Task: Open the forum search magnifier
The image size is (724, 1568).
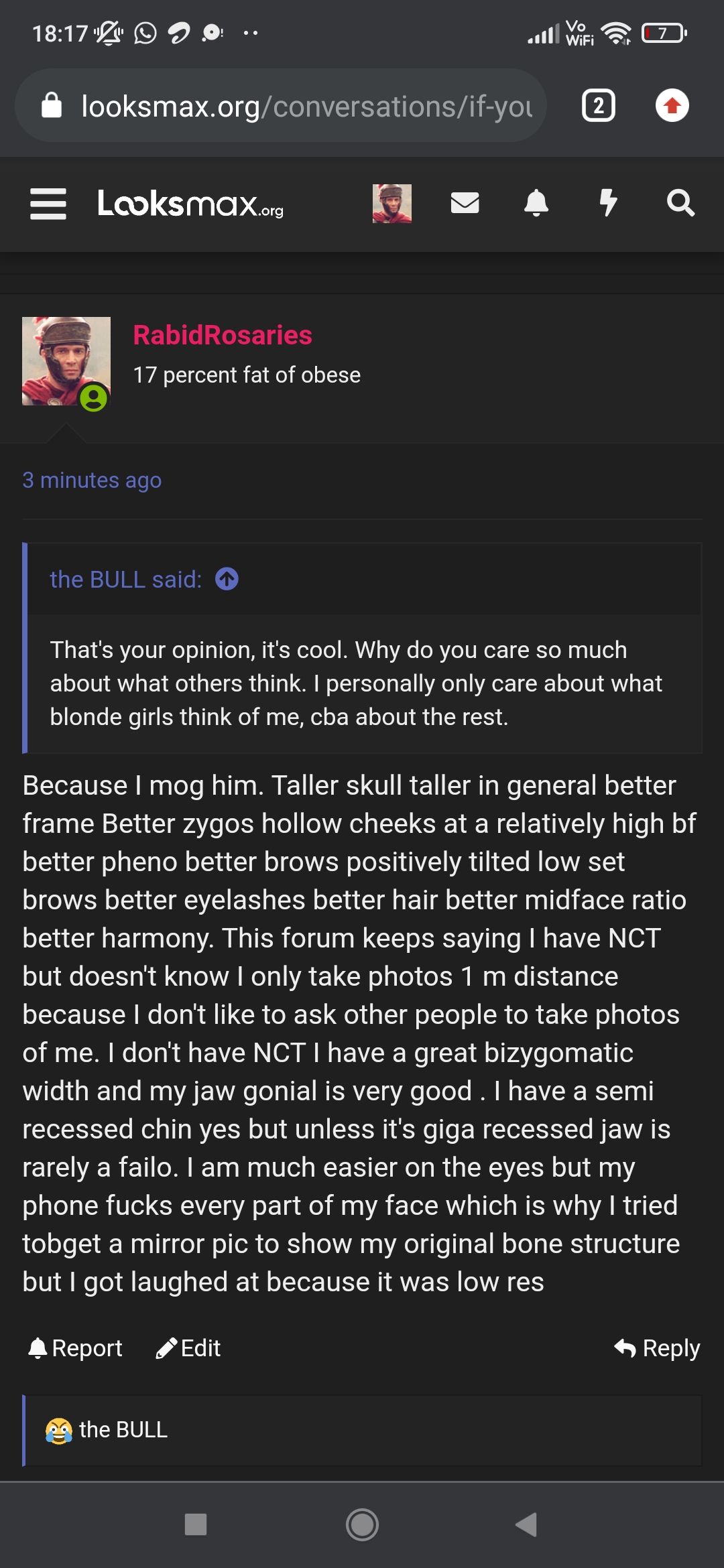Action: [680, 202]
